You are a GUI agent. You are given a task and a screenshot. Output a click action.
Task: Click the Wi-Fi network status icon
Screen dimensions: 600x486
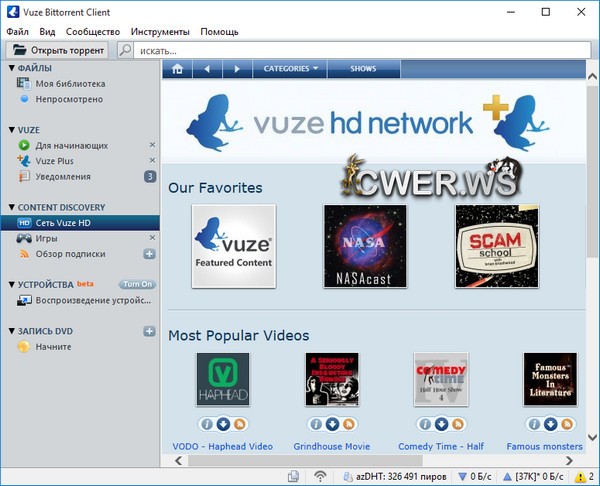[x=320, y=476]
